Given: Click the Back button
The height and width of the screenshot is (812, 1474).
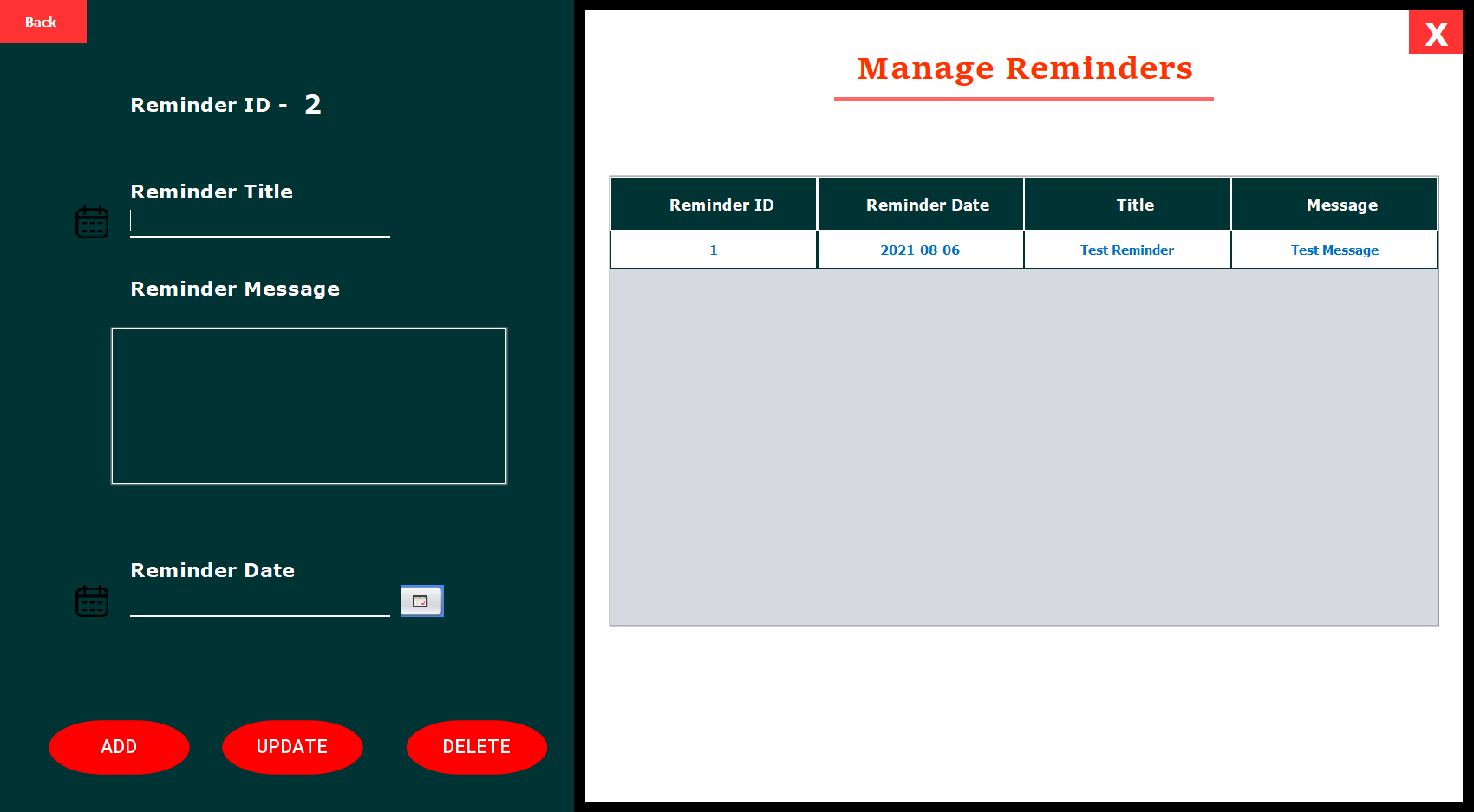Looking at the screenshot, I should click(42, 22).
